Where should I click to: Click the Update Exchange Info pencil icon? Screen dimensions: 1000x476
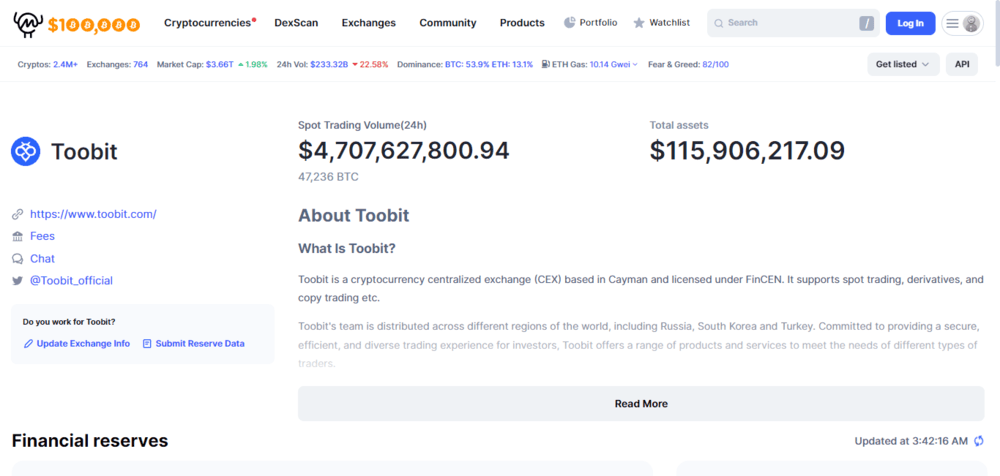click(28, 343)
